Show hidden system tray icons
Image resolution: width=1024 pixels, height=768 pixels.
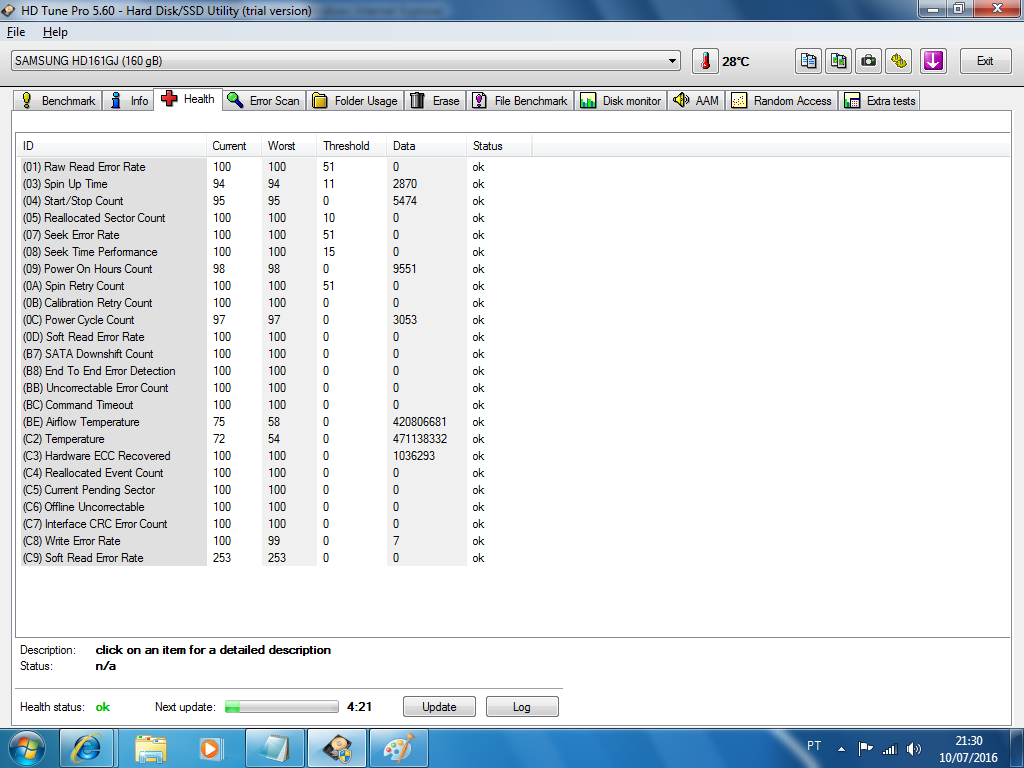[x=842, y=749]
